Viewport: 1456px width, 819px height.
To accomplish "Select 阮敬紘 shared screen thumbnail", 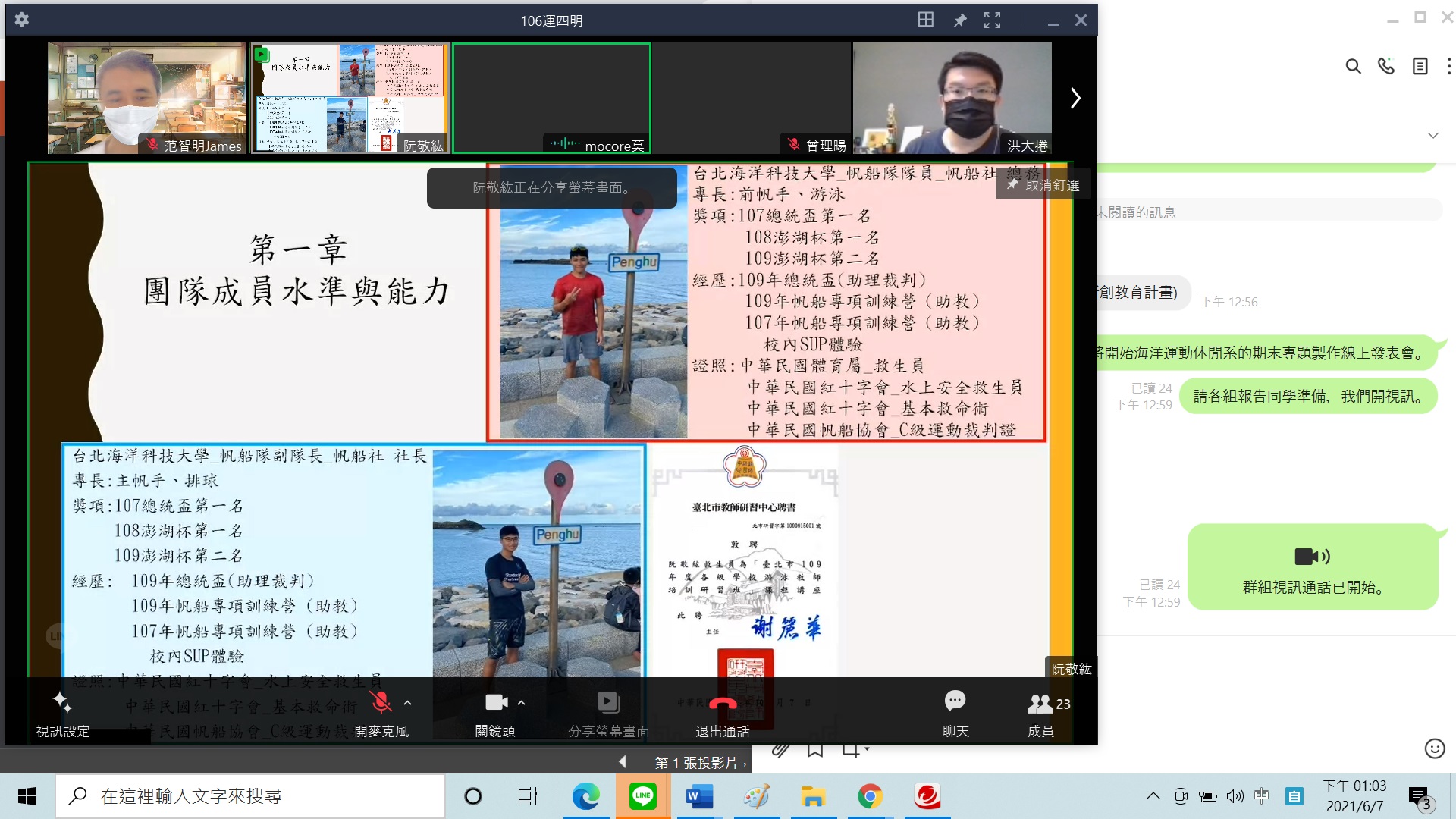I will [x=350, y=98].
